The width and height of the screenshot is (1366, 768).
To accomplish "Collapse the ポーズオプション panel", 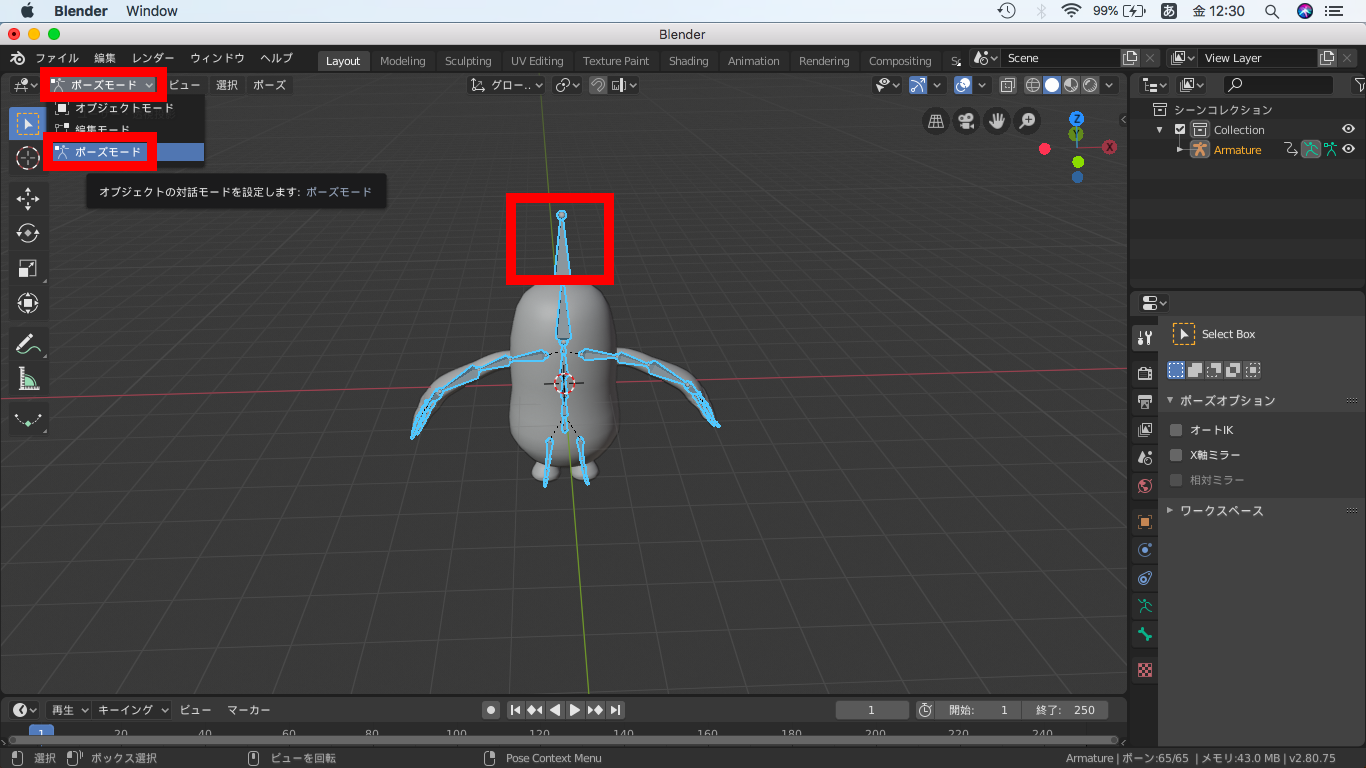I will [x=1171, y=400].
